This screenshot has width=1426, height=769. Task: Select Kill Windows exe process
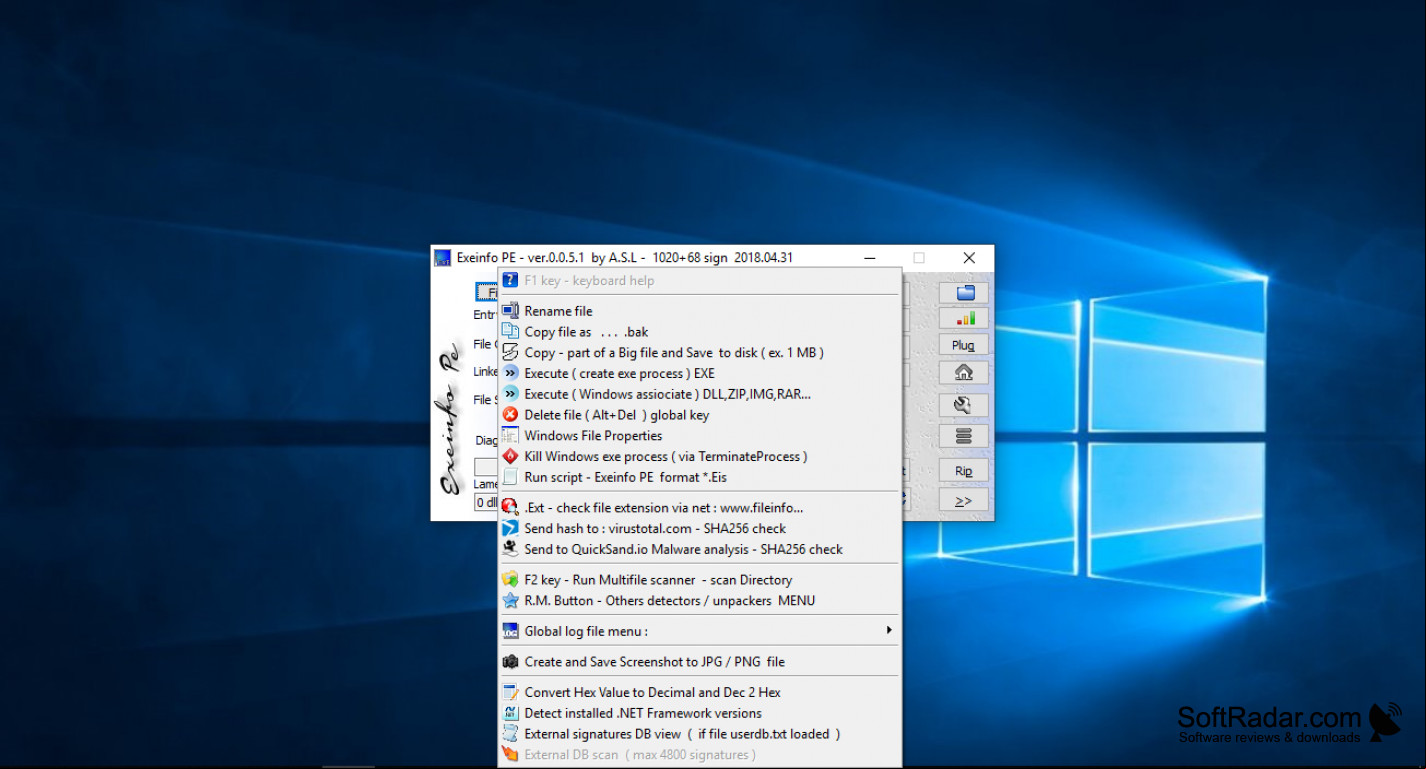699,456
